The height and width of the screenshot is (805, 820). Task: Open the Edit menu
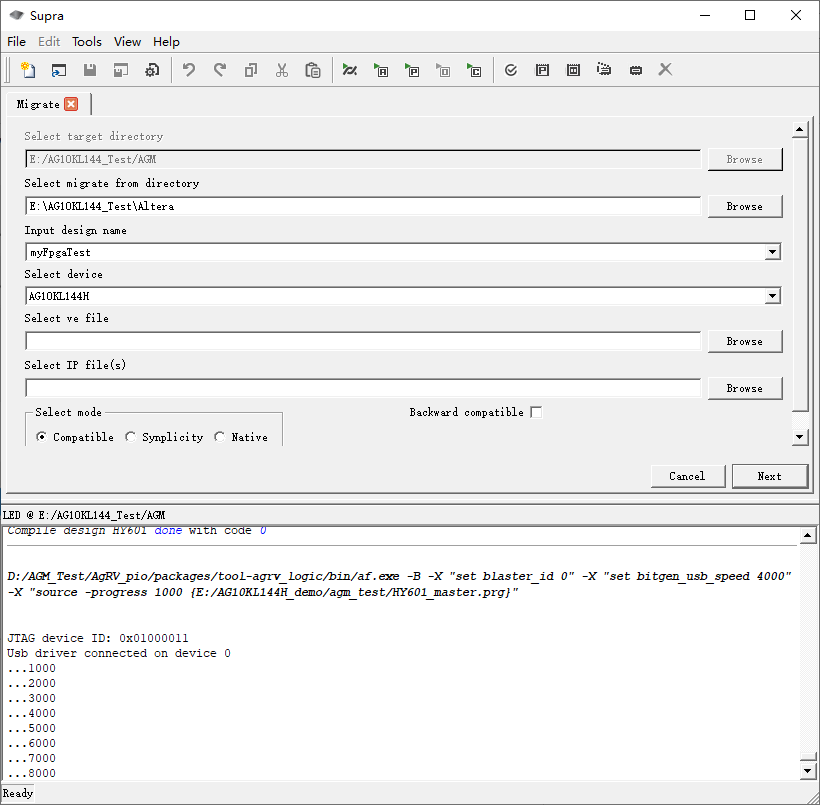tap(49, 42)
